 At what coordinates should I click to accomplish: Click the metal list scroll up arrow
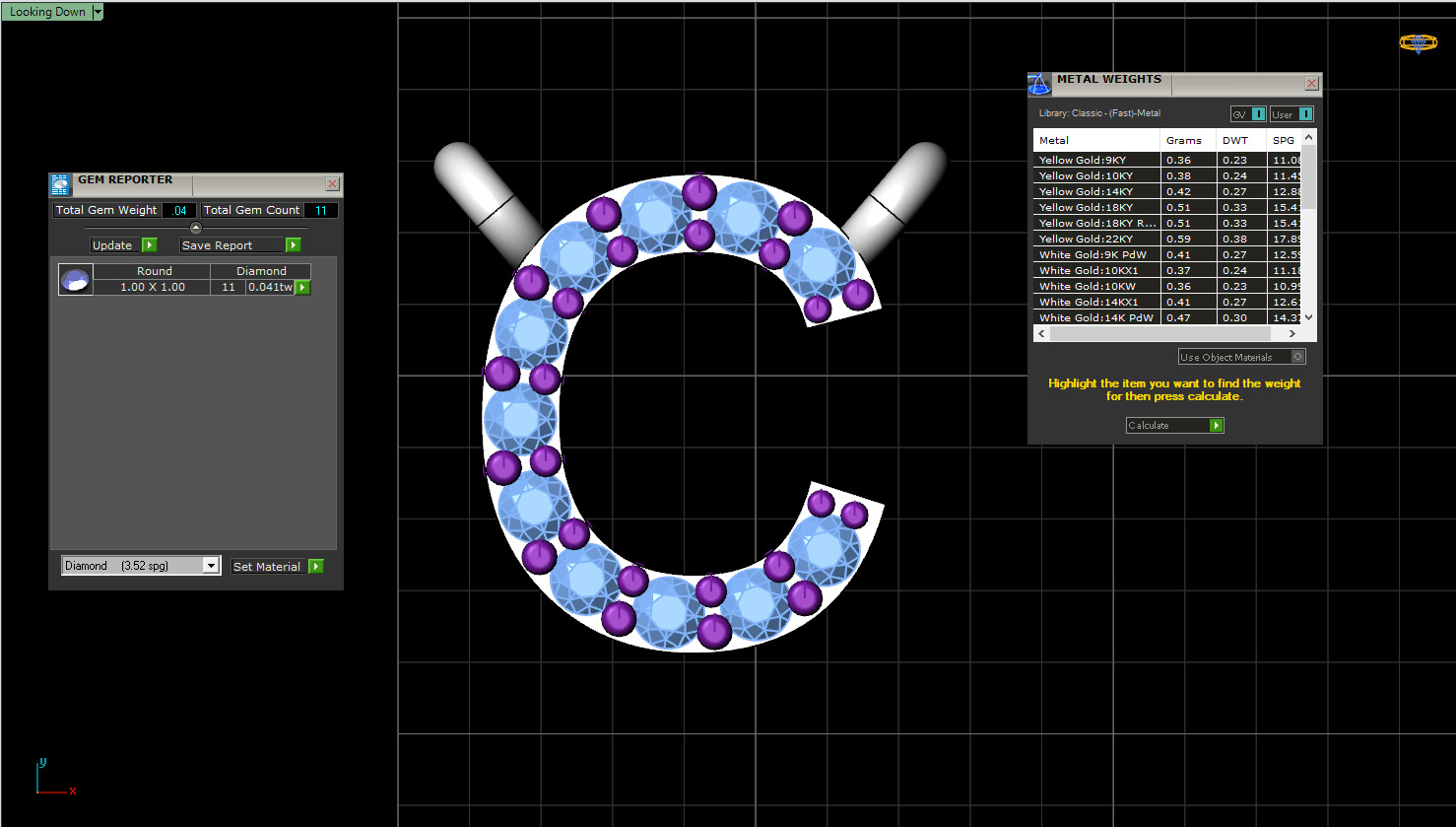[x=1309, y=138]
